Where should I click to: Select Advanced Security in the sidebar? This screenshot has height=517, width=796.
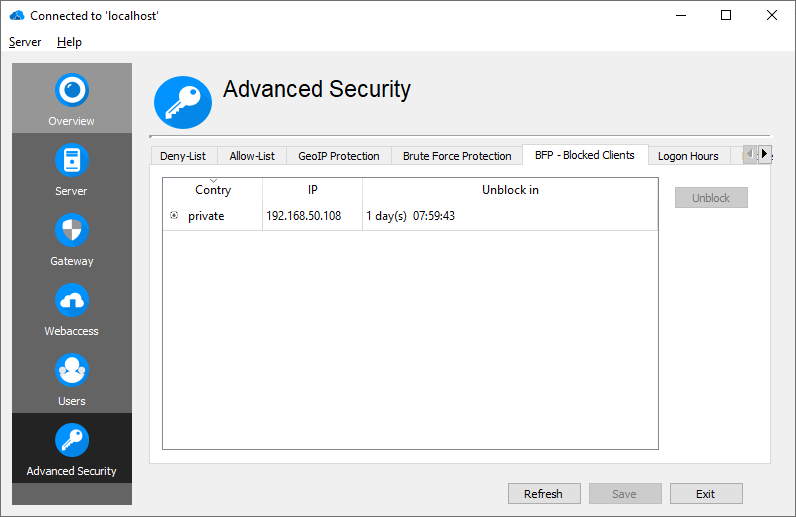[x=72, y=448]
